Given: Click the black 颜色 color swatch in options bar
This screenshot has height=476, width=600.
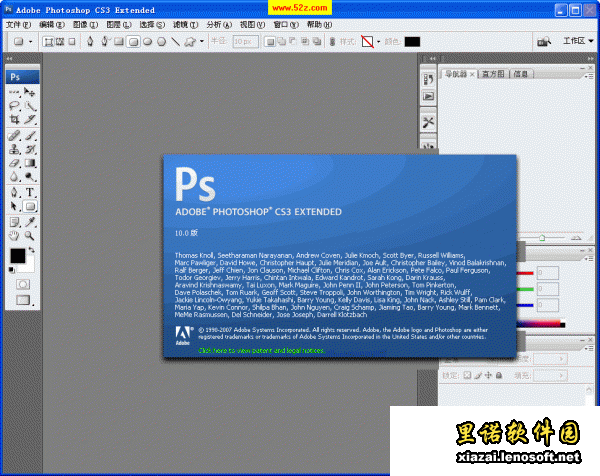Looking at the screenshot, I should (412, 42).
